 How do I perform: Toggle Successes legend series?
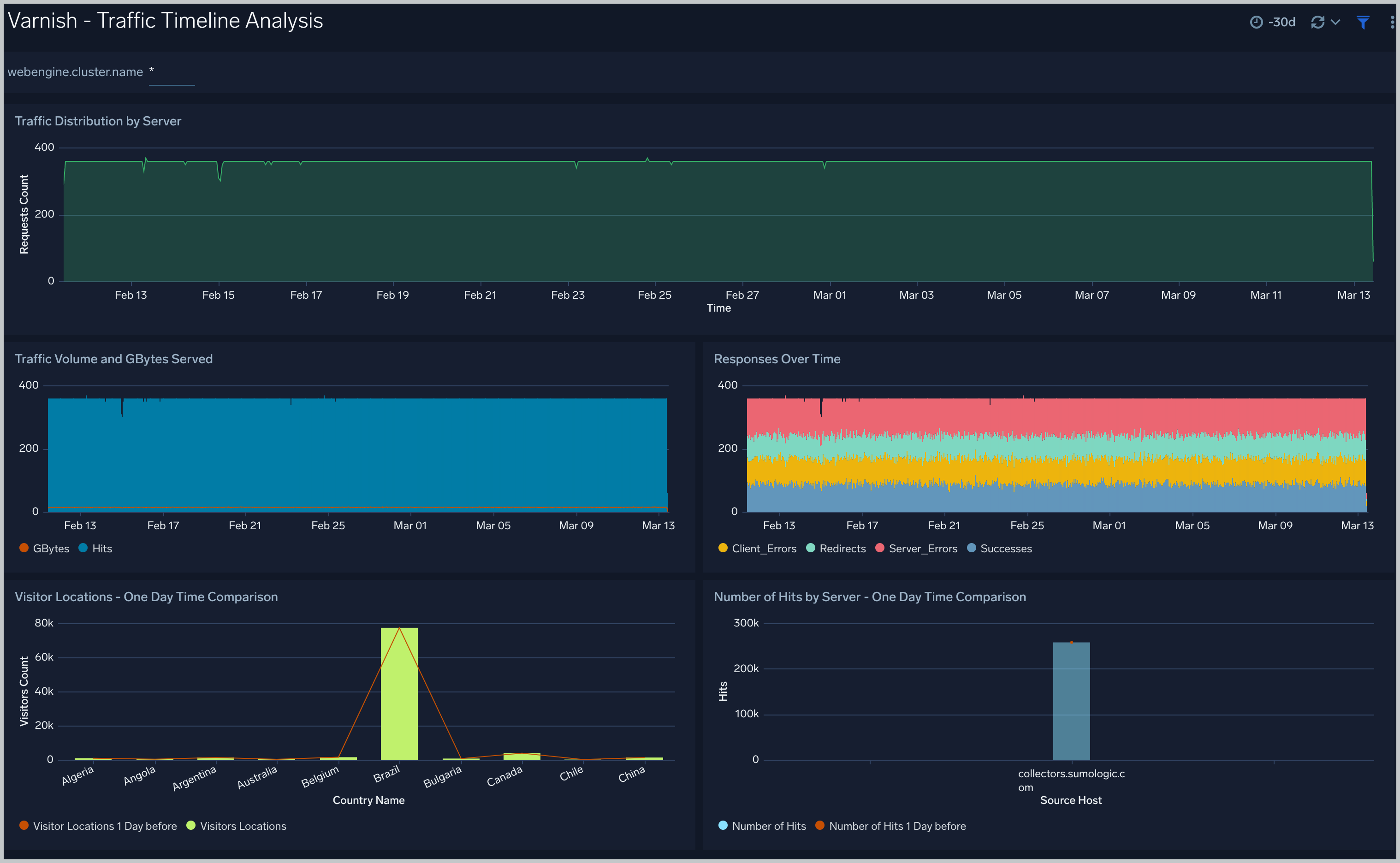coord(999,549)
